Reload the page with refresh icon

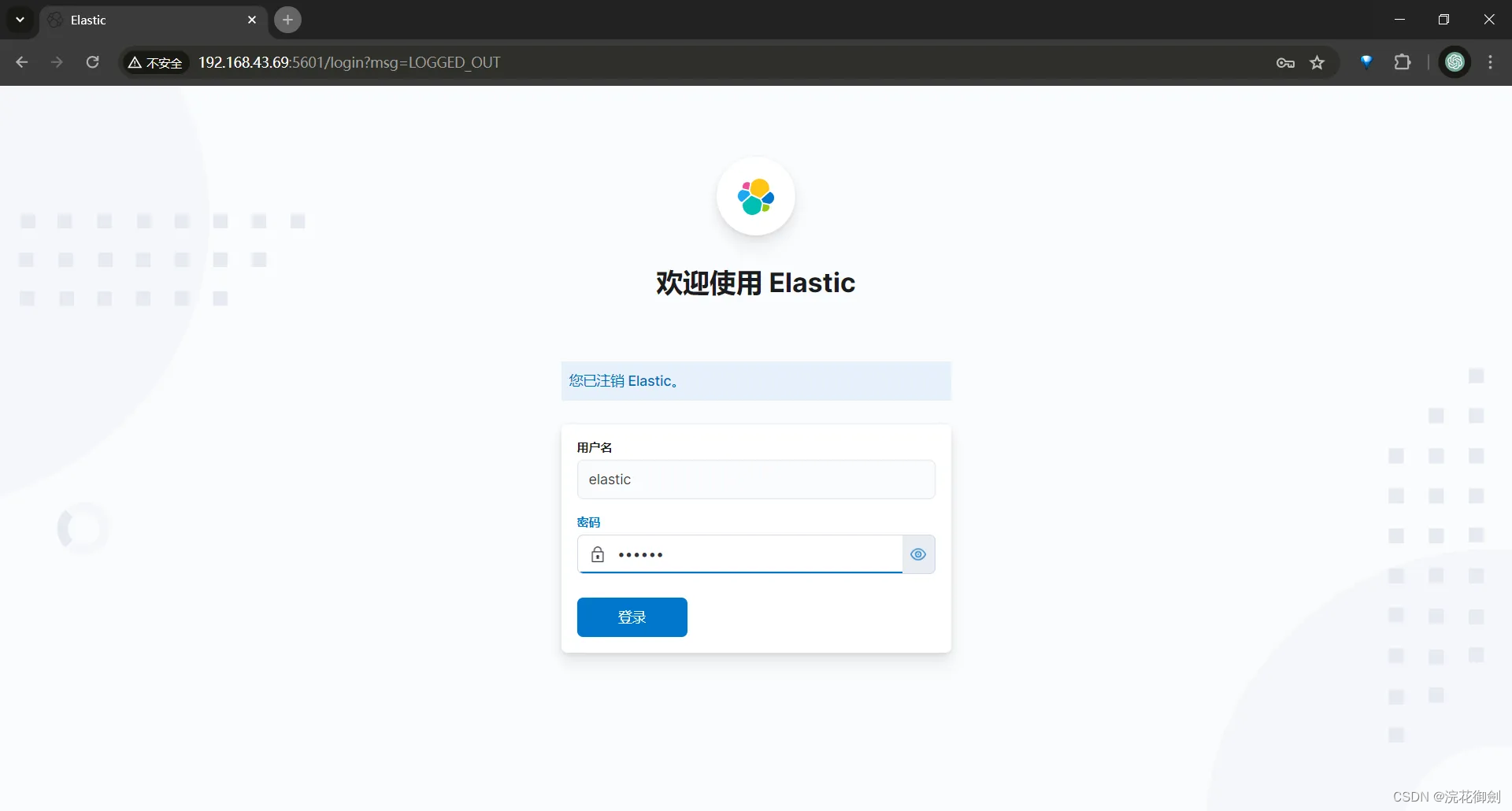pyautogui.click(x=92, y=62)
